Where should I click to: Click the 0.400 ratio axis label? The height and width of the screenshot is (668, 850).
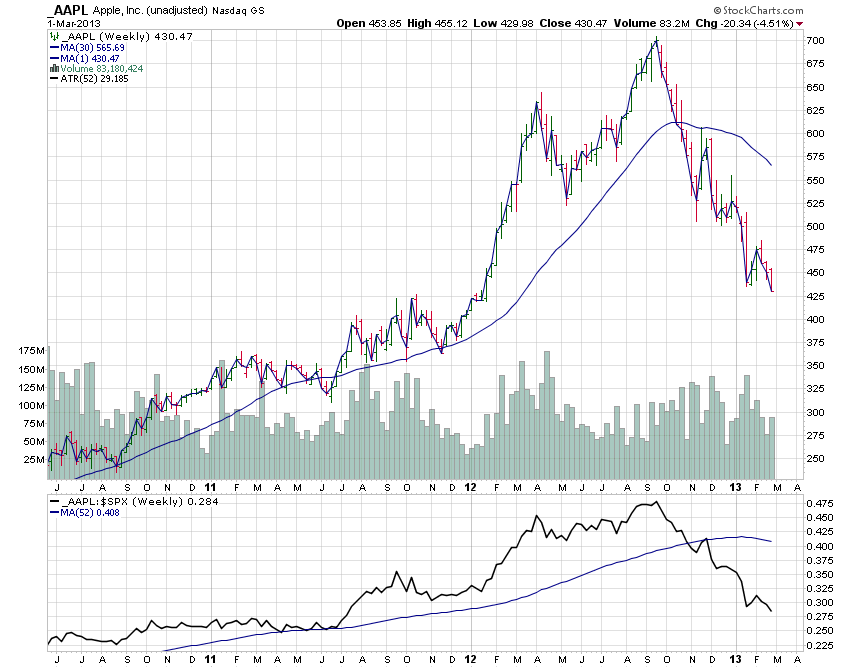(x=820, y=546)
